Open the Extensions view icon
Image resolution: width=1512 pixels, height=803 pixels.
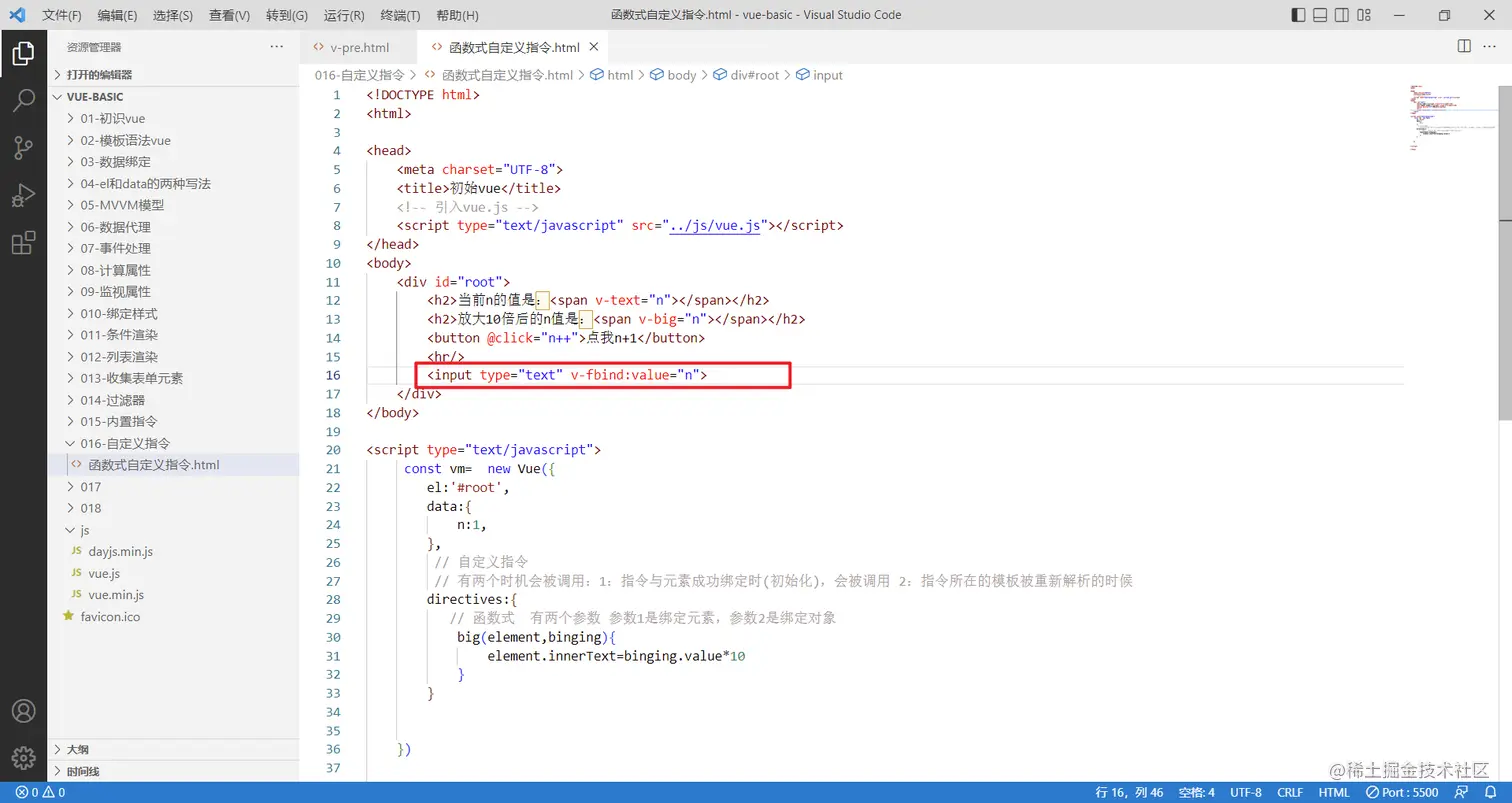pos(23,243)
